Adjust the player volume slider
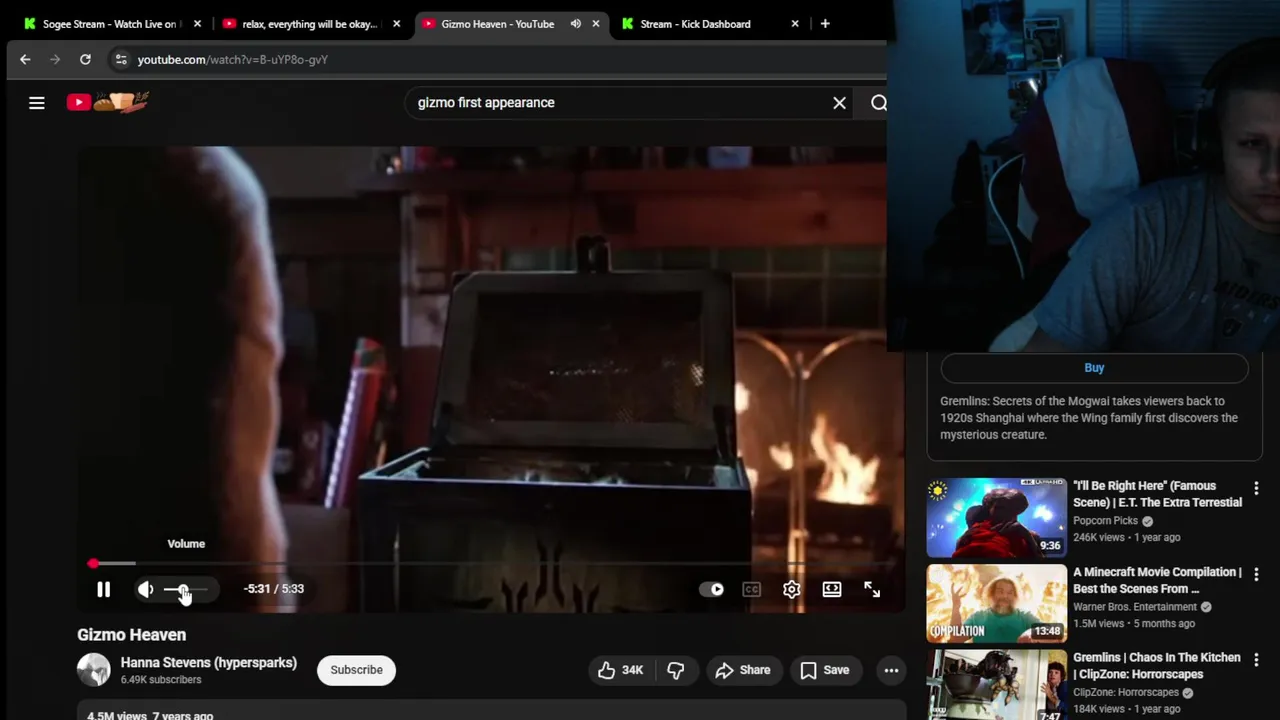 186,590
